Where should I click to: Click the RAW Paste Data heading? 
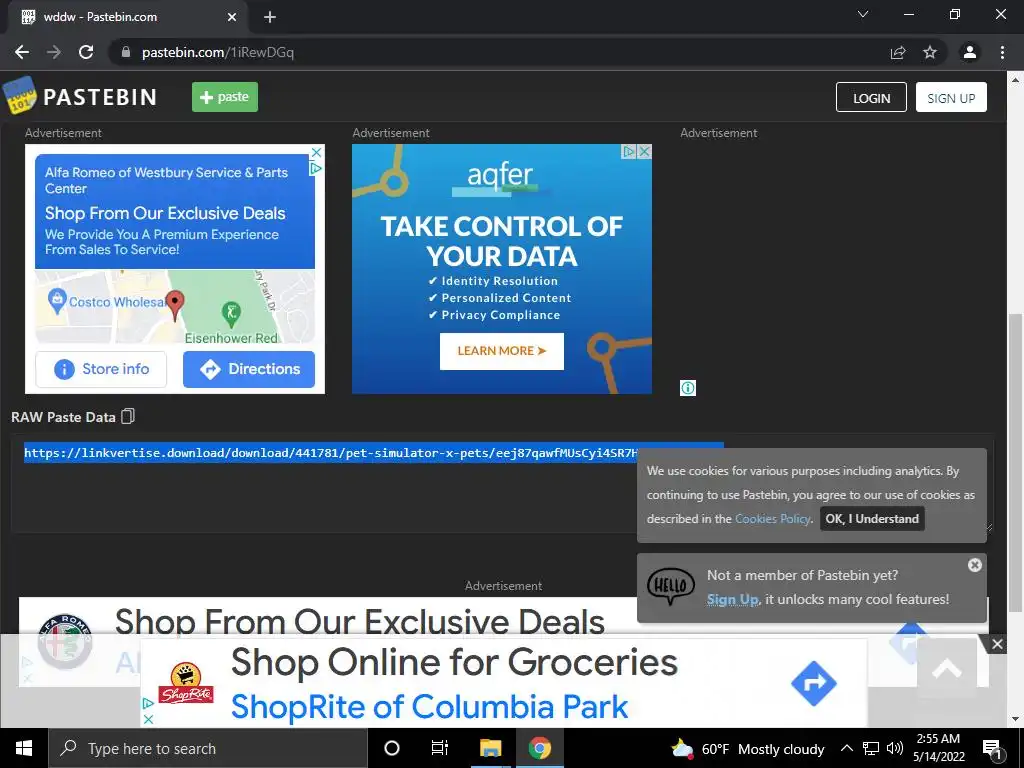[x=63, y=417]
